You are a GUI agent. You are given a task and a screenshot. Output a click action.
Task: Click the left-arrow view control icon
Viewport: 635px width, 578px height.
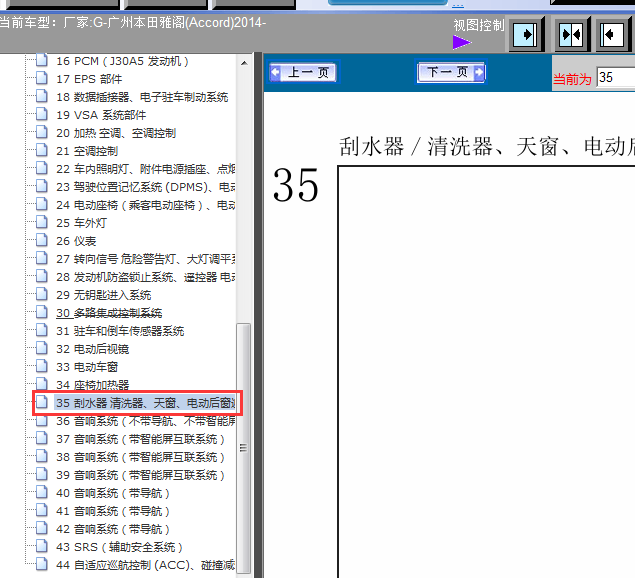click(613, 34)
